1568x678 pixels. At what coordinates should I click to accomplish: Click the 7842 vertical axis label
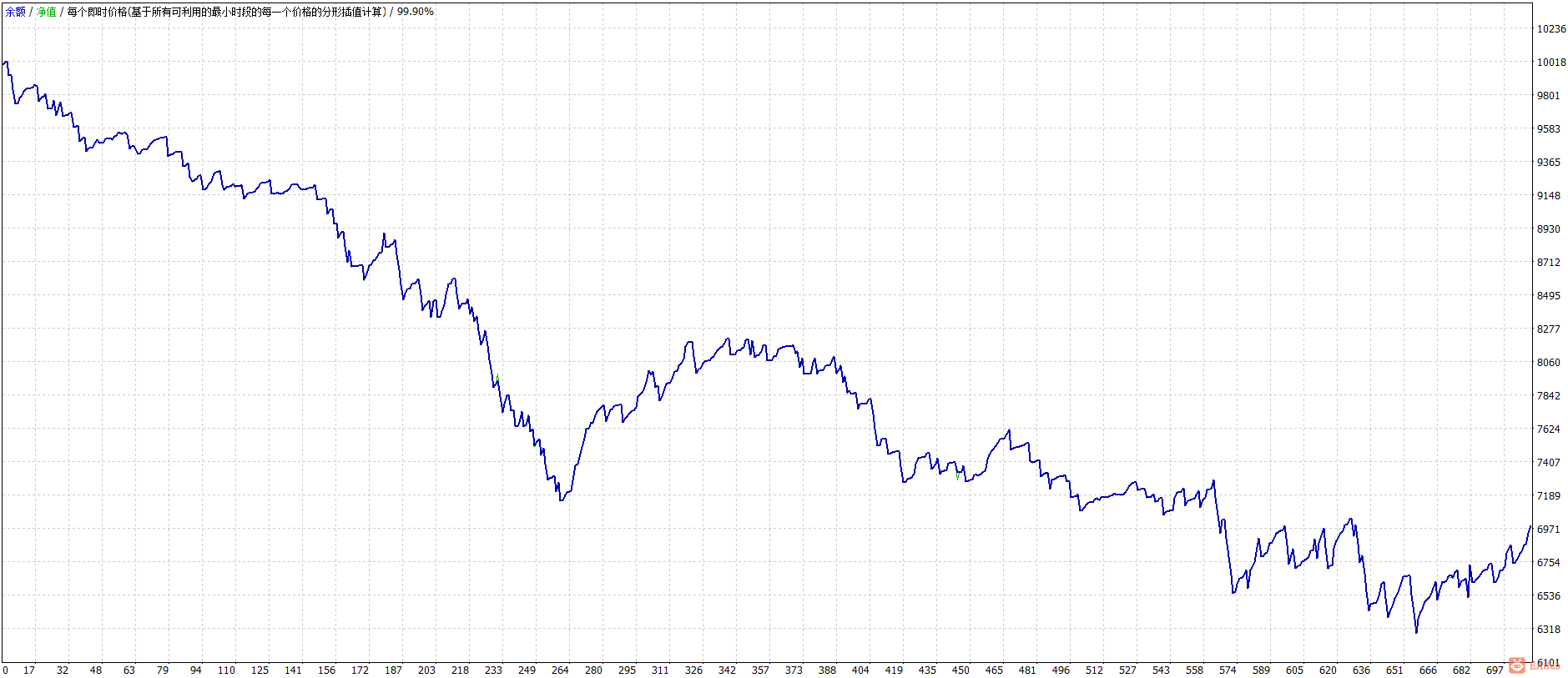coord(1549,396)
